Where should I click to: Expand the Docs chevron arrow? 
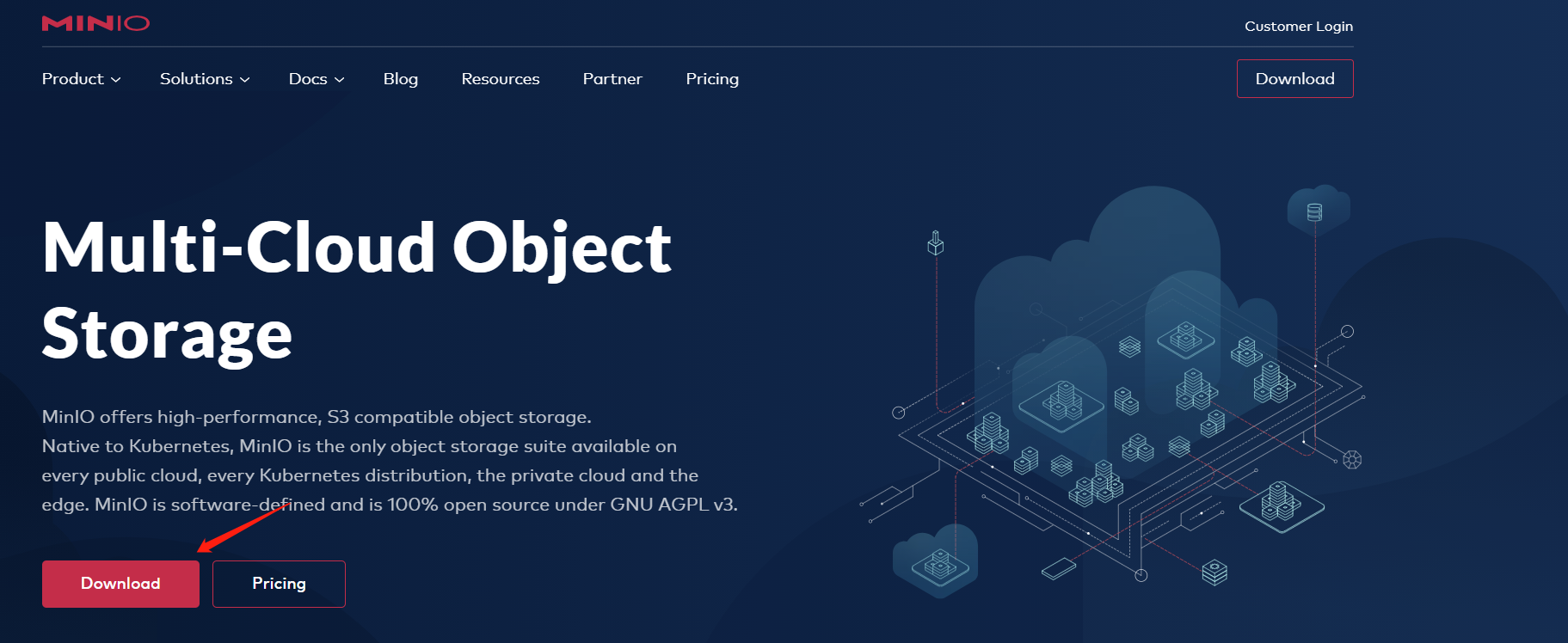(339, 80)
